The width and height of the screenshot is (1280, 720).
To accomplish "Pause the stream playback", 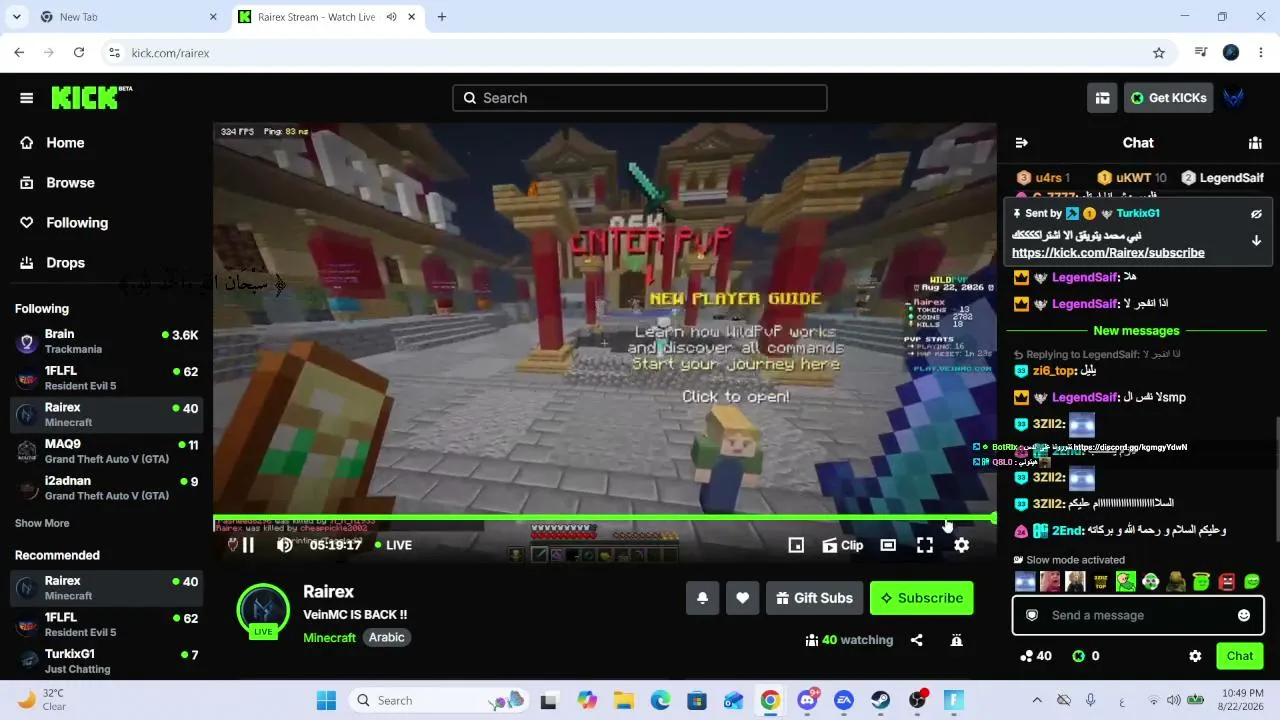I will [x=248, y=545].
